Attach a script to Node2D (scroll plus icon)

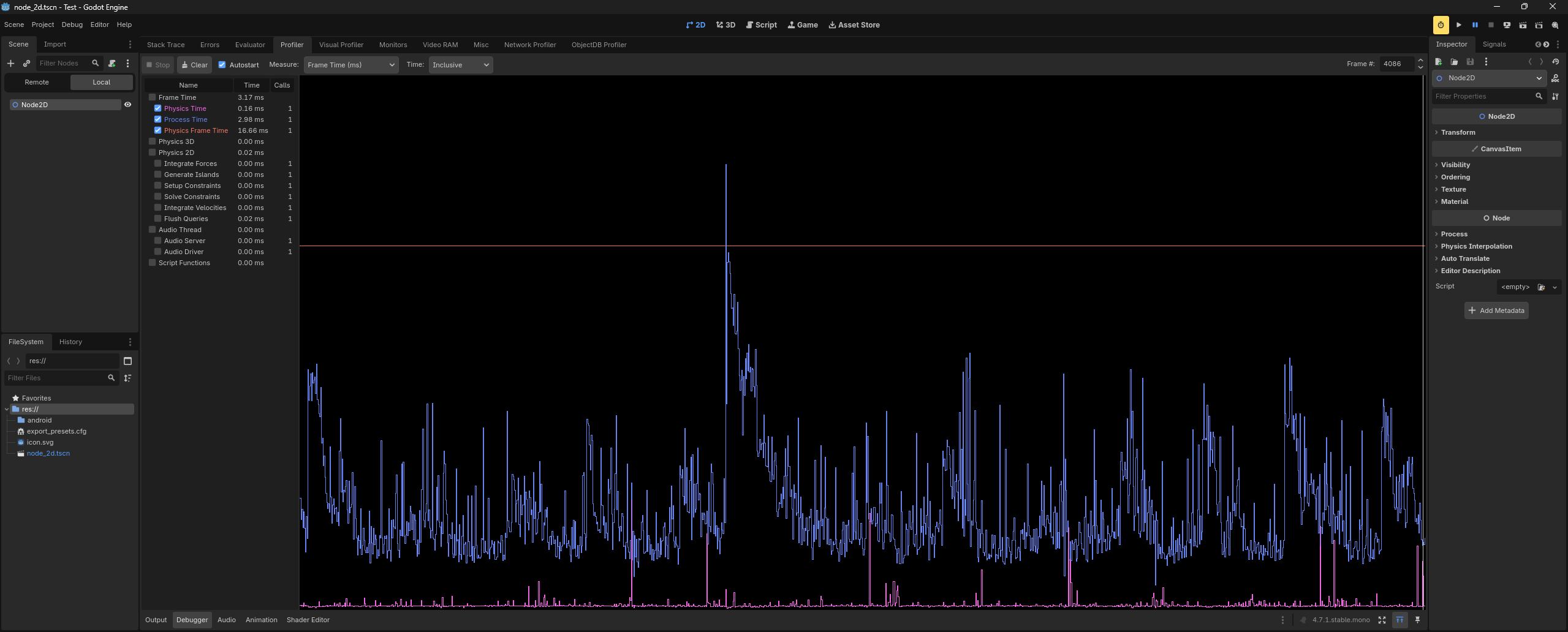(112, 63)
